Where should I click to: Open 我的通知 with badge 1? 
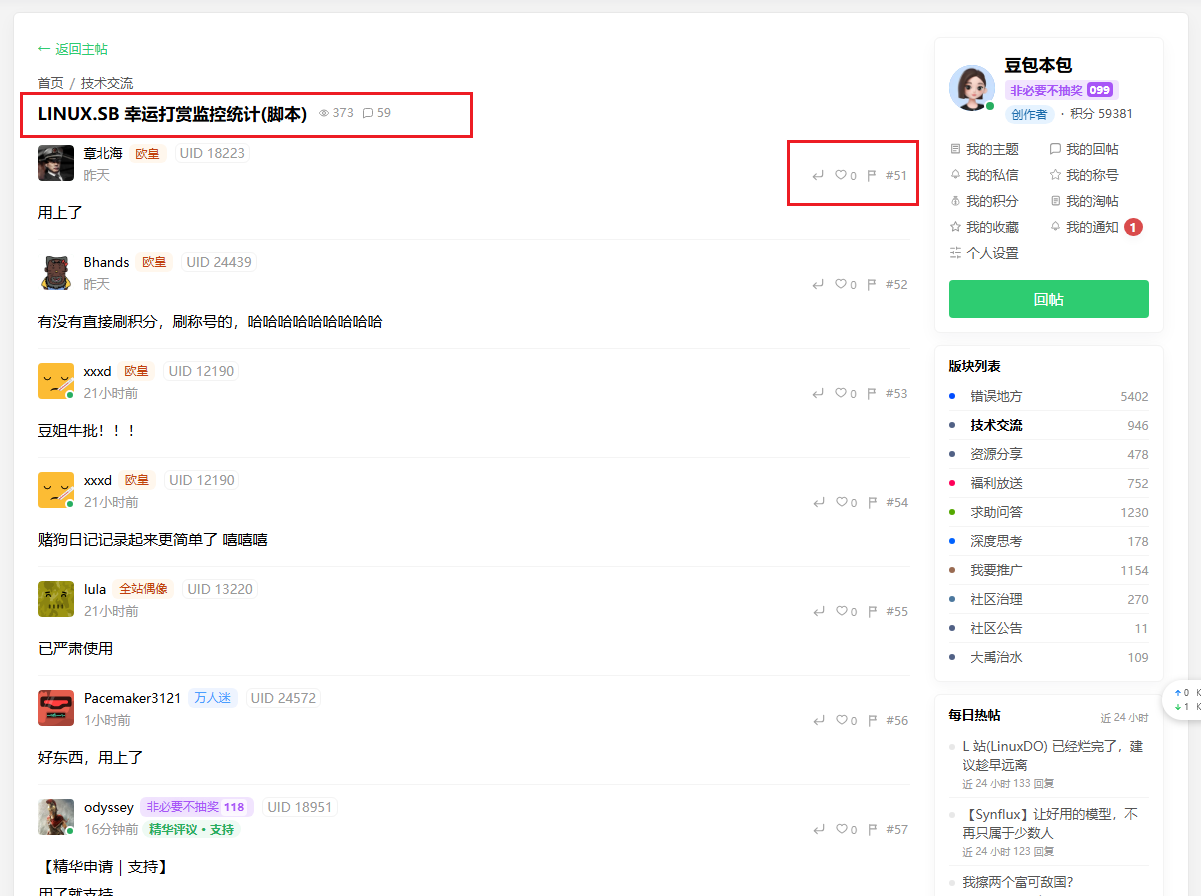point(1095,227)
